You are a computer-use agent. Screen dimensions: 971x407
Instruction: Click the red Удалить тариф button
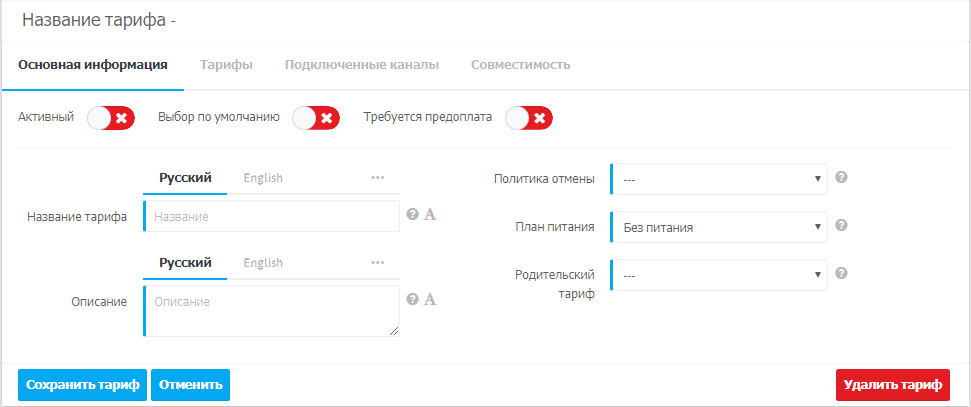coord(893,385)
